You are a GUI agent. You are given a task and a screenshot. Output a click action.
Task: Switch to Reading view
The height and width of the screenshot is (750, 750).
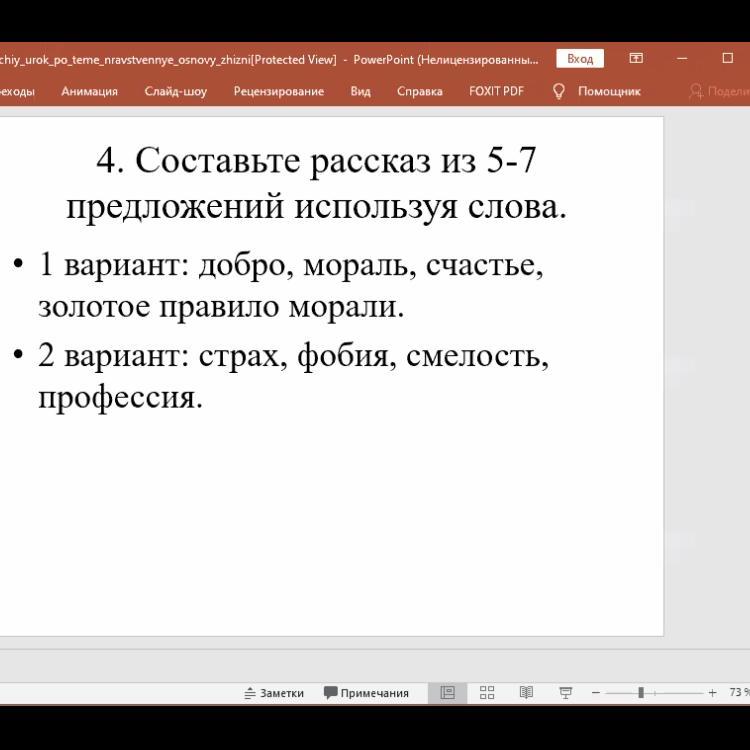pyautogui.click(x=526, y=692)
